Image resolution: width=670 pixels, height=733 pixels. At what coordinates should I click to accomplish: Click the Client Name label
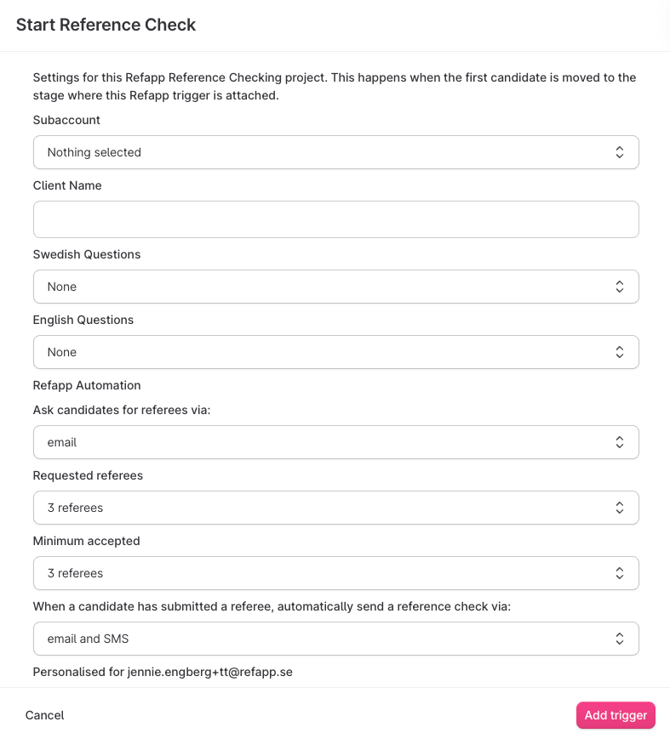(67, 185)
